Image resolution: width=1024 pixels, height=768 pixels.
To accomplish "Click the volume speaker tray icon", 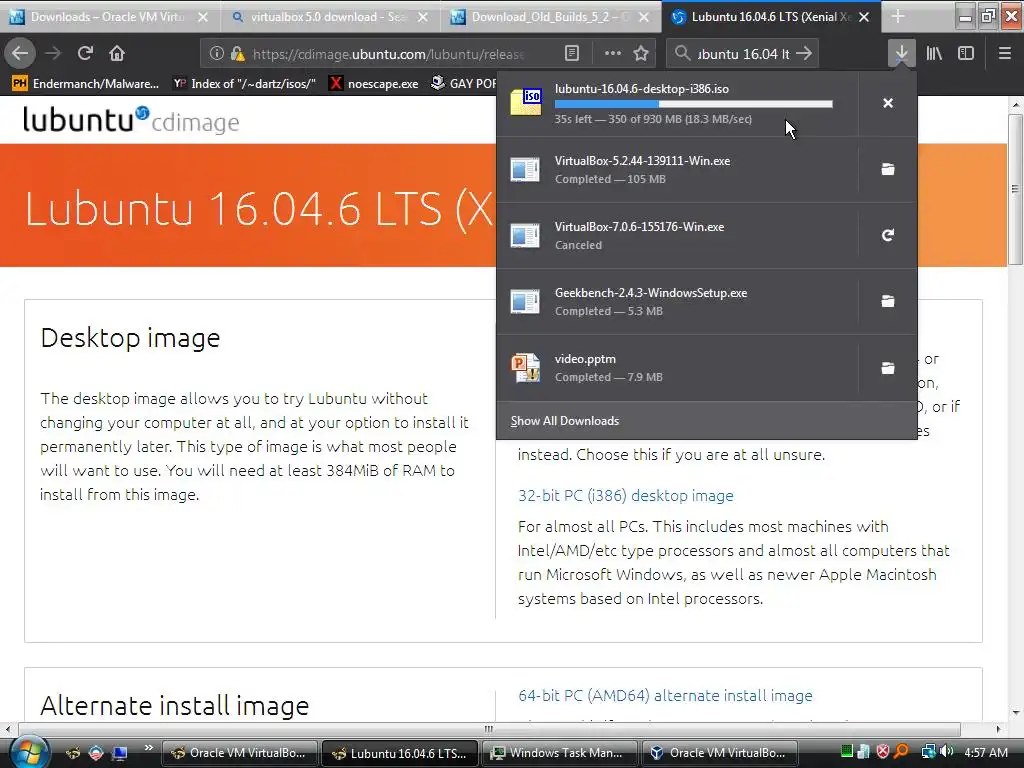I will [x=947, y=752].
